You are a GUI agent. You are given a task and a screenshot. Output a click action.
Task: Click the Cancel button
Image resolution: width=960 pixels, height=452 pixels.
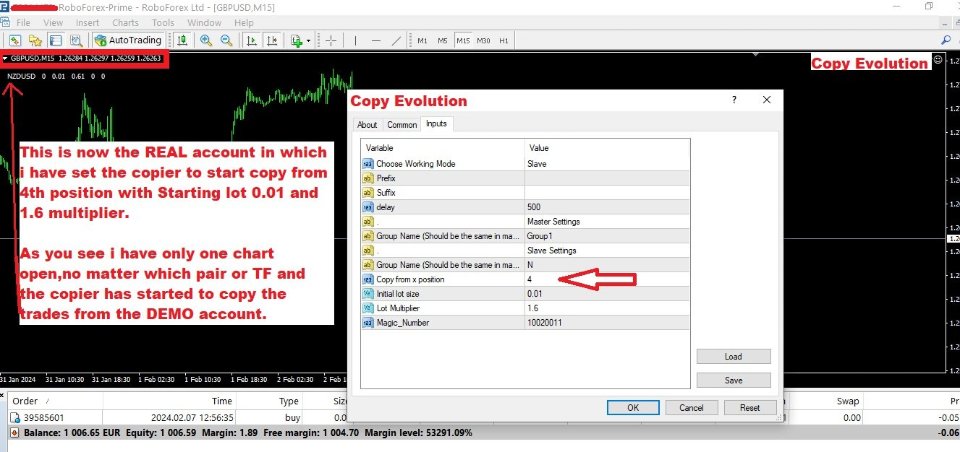coord(691,407)
